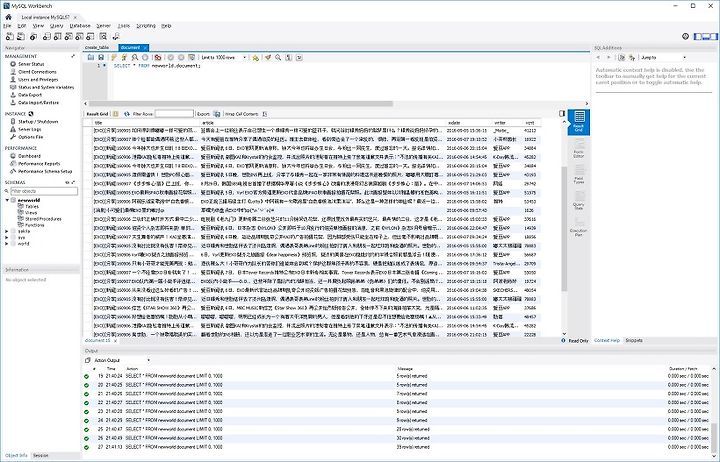Collapse the newworld schema node
The image size is (720, 462).
[7, 200]
